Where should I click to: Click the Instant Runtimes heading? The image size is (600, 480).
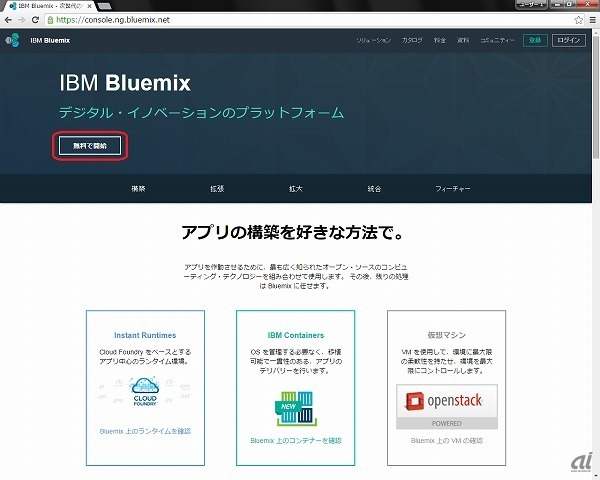pyautogui.click(x=145, y=335)
